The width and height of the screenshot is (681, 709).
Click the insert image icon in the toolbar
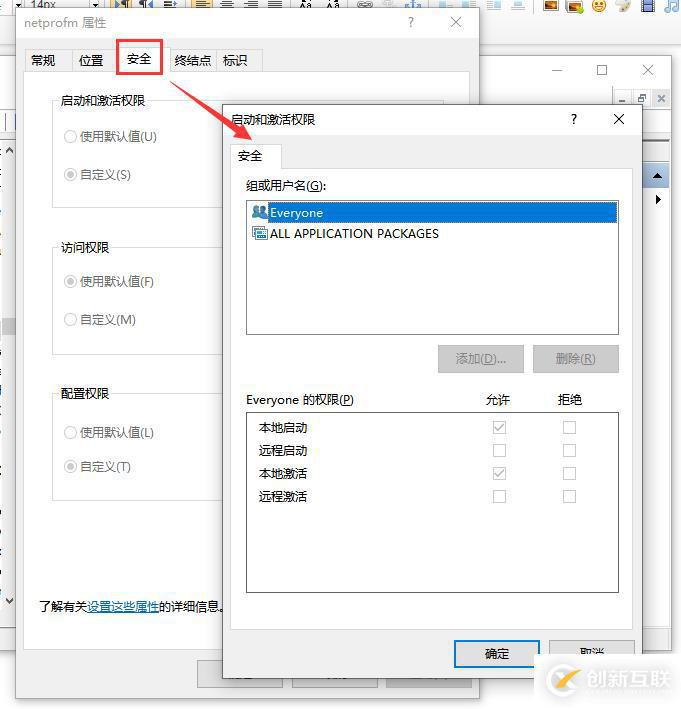(x=550, y=6)
